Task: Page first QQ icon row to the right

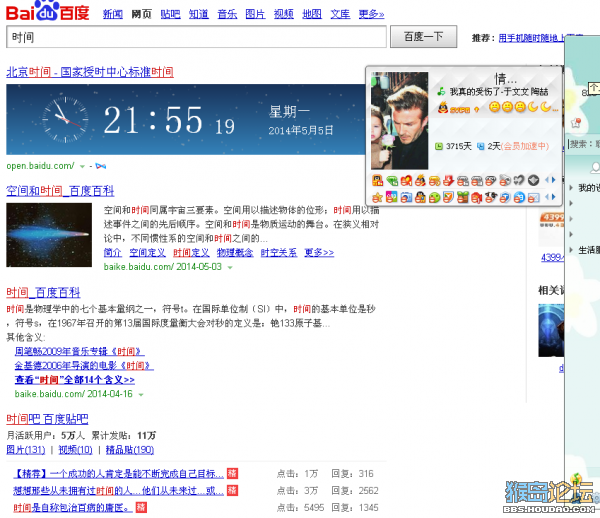Action: (553, 180)
